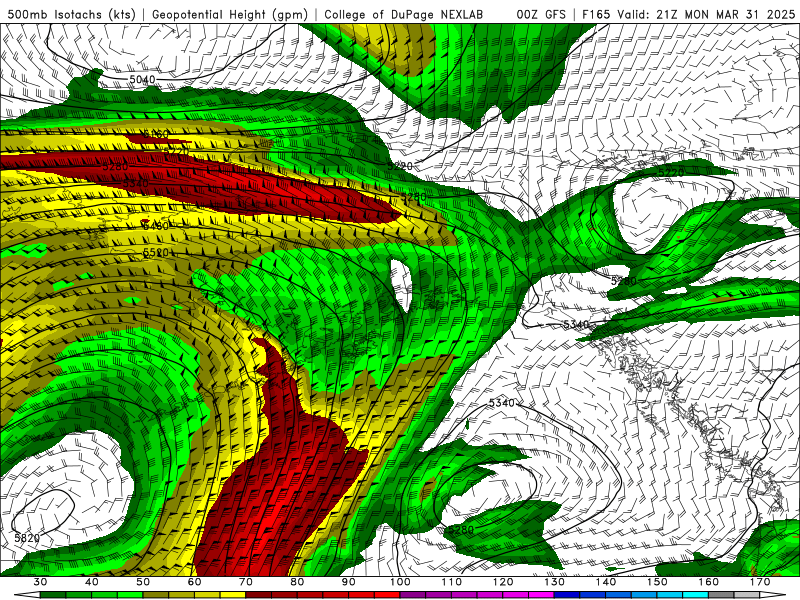This screenshot has width=800, height=600.
Task: Click the bright red colorbar swatch left of 100
Action: 388,595
